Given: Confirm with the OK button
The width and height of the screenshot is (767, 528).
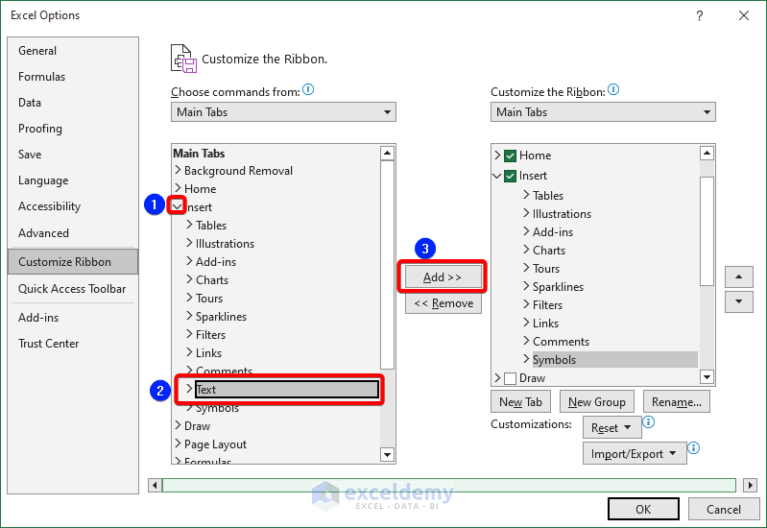Looking at the screenshot, I should pos(643,509).
